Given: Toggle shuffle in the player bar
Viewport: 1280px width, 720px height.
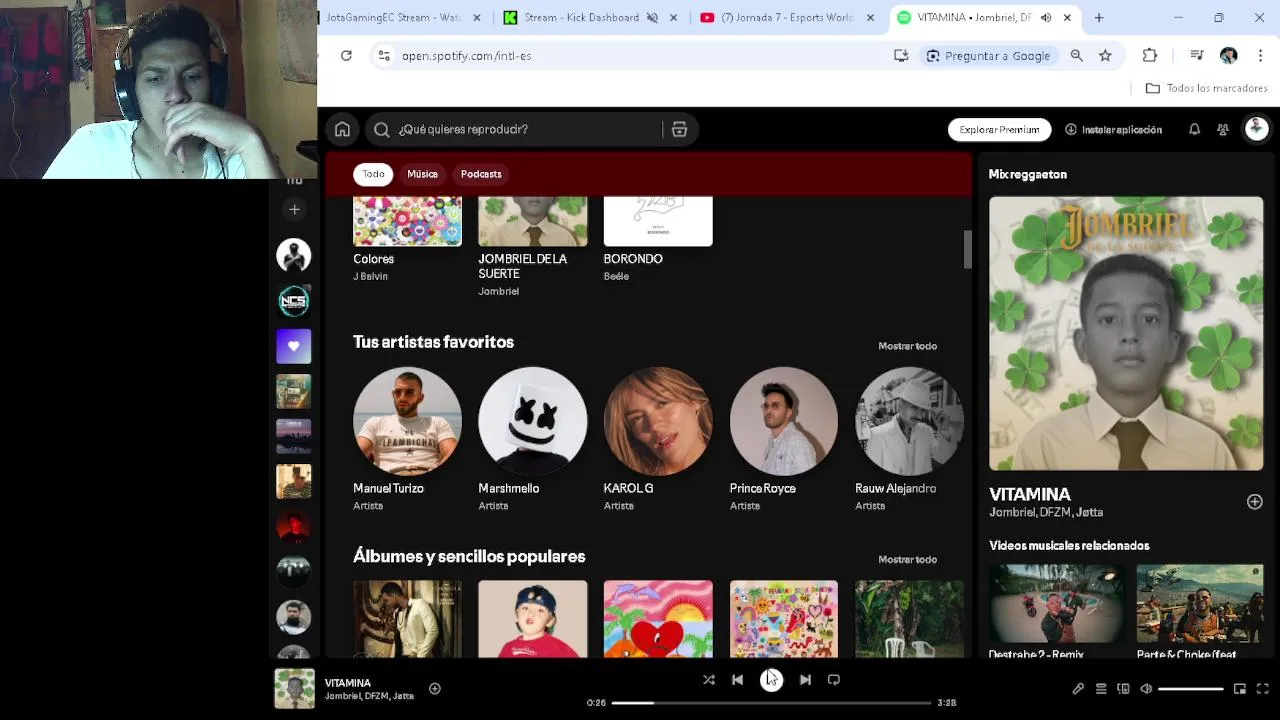Looking at the screenshot, I should pos(708,680).
